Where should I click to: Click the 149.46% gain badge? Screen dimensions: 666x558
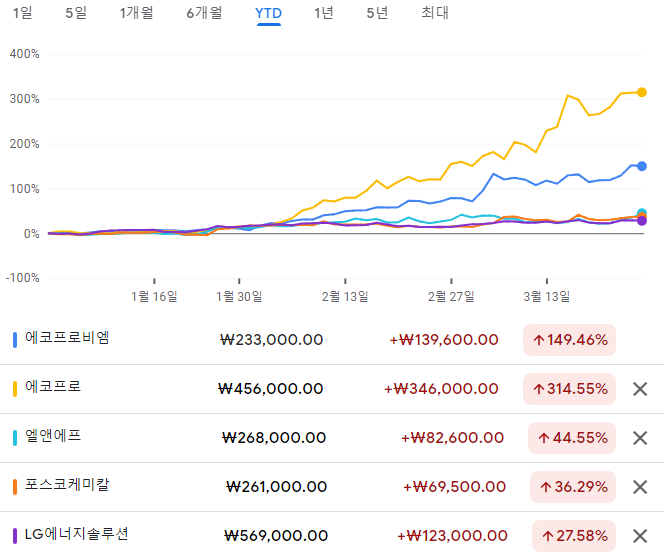pyautogui.click(x=569, y=340)
